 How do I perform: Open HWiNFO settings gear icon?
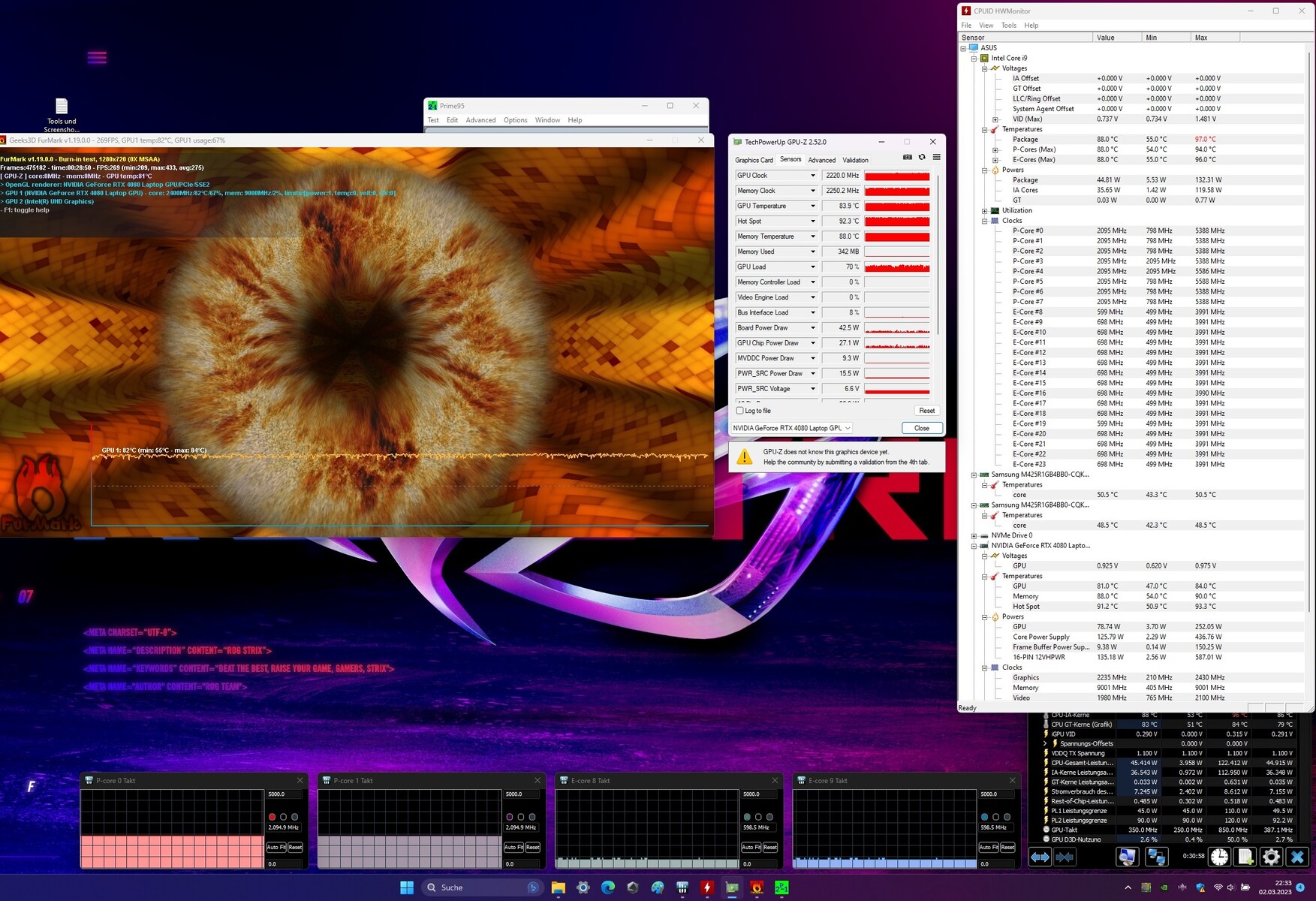[1271, 857]
